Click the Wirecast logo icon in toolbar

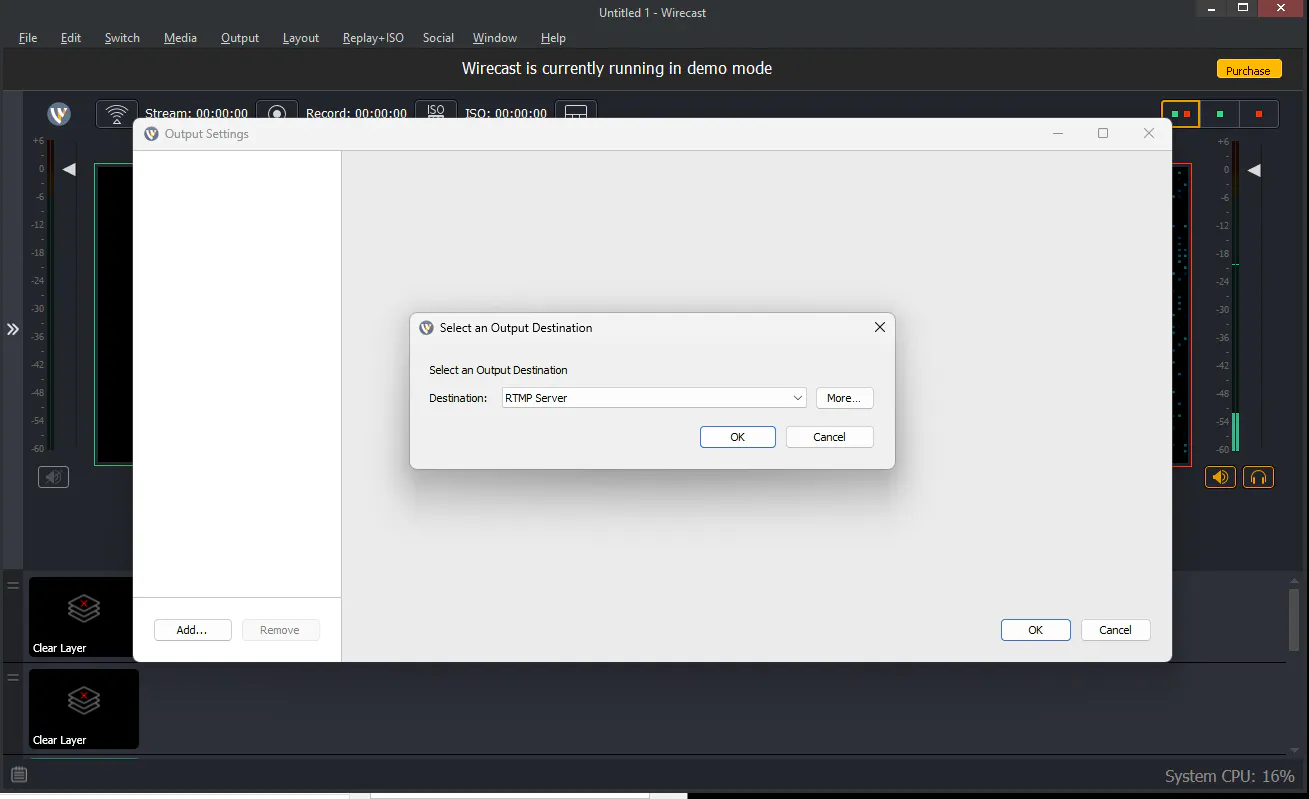click(x=60, y=114)
